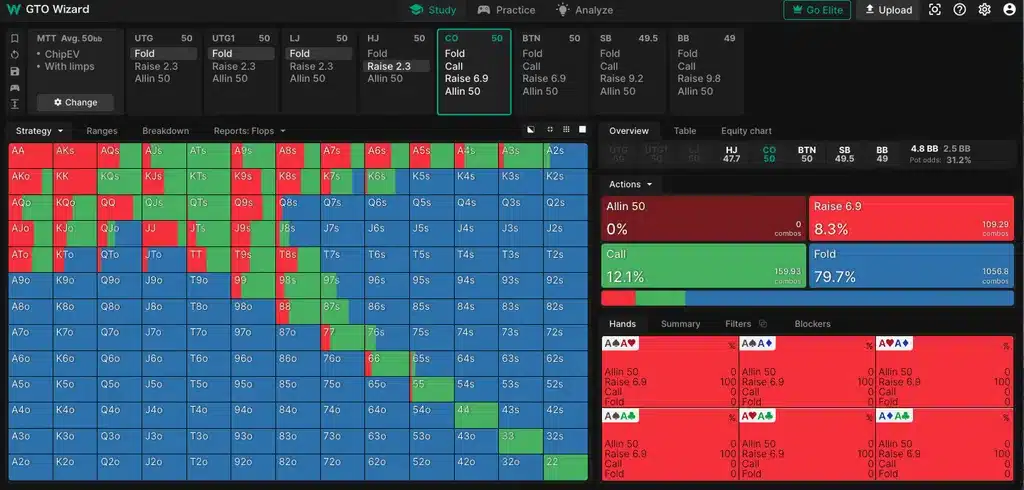Open the help question mark icon

pos(959,10)
